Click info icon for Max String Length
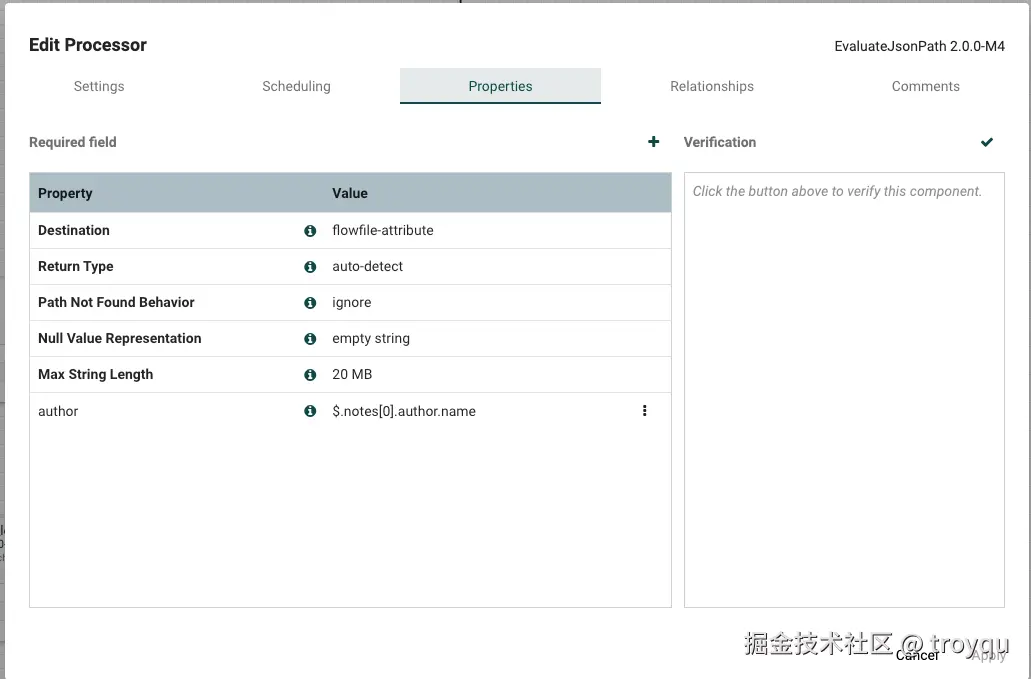 [310, 375]
